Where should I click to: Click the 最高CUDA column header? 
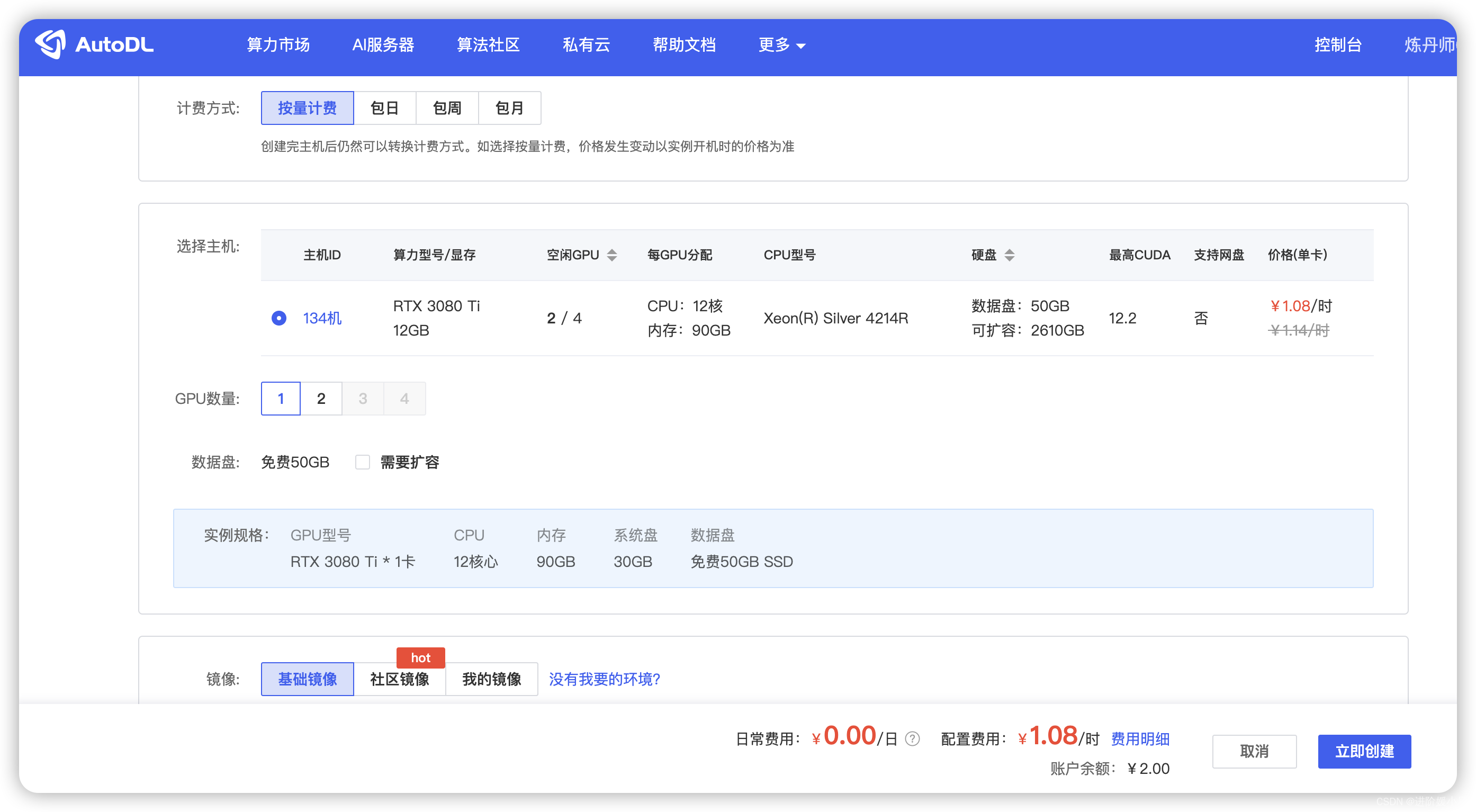(1139, 255)
